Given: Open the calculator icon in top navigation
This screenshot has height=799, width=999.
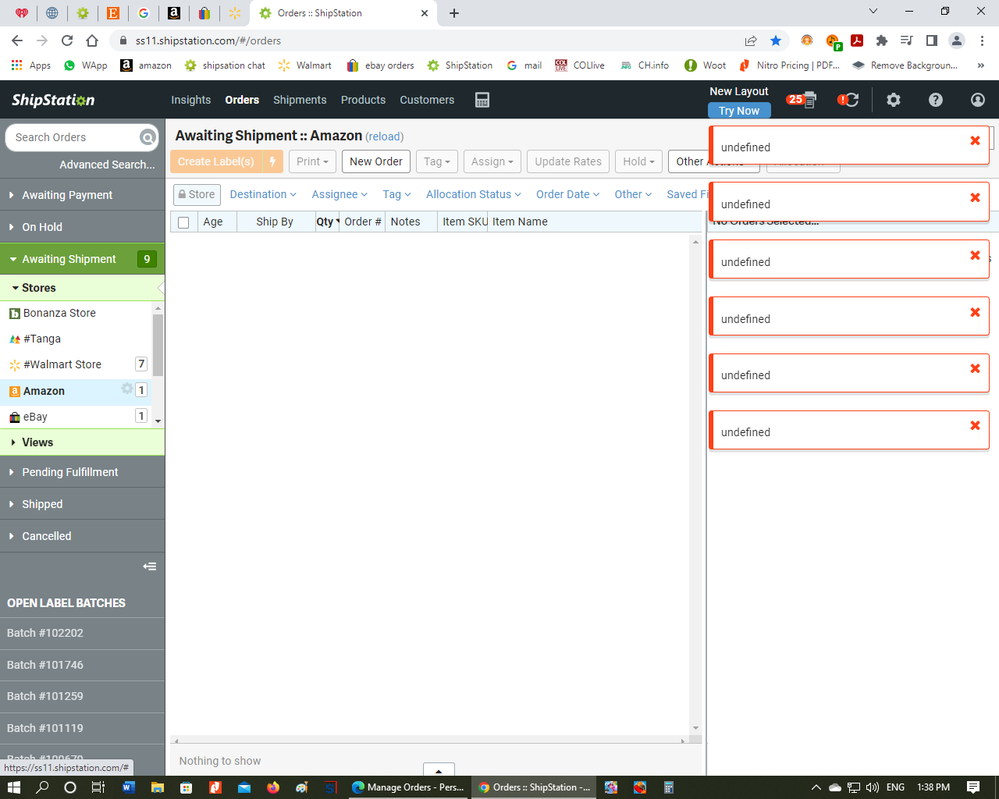Looking at the screenshot, I should [x=482, y=100].
